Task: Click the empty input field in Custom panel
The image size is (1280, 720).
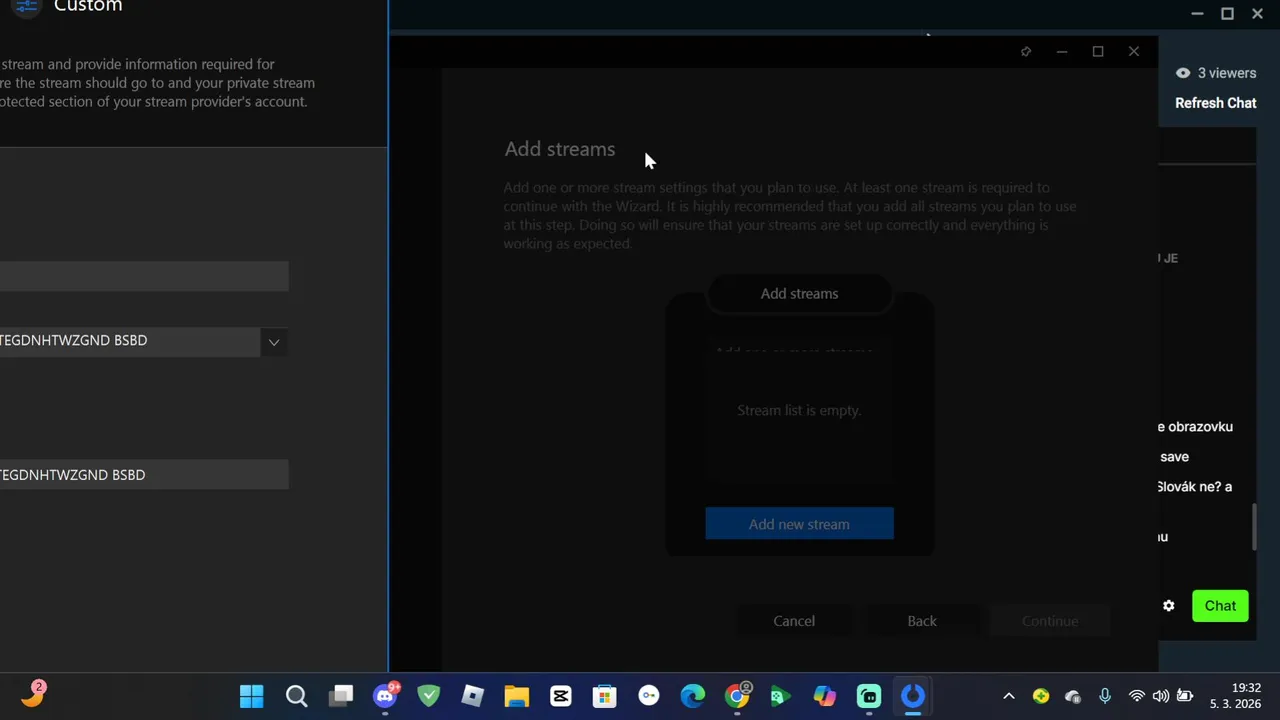Action: tap(144, 276)
